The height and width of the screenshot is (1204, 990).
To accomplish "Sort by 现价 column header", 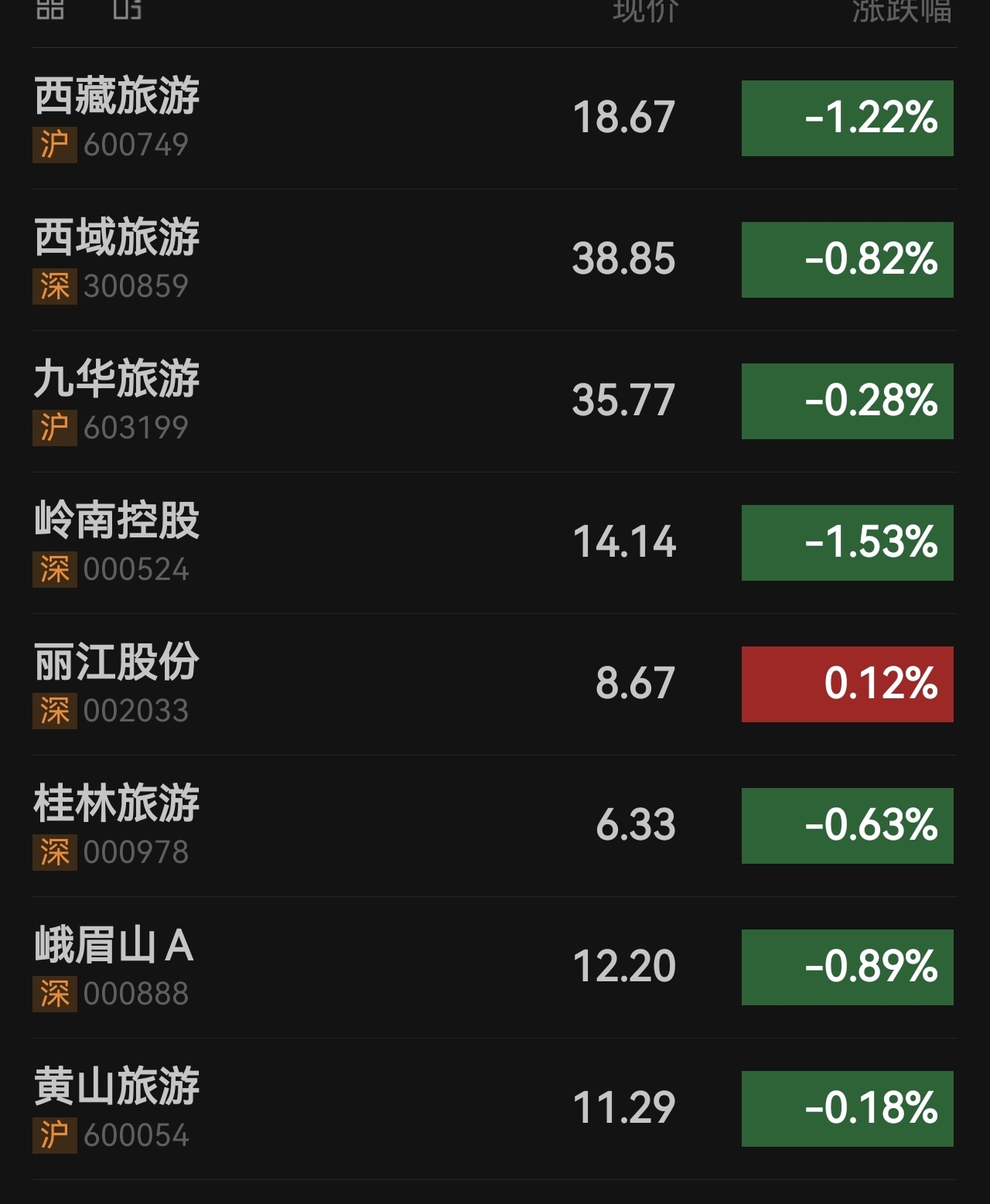I will click(645, 9).
